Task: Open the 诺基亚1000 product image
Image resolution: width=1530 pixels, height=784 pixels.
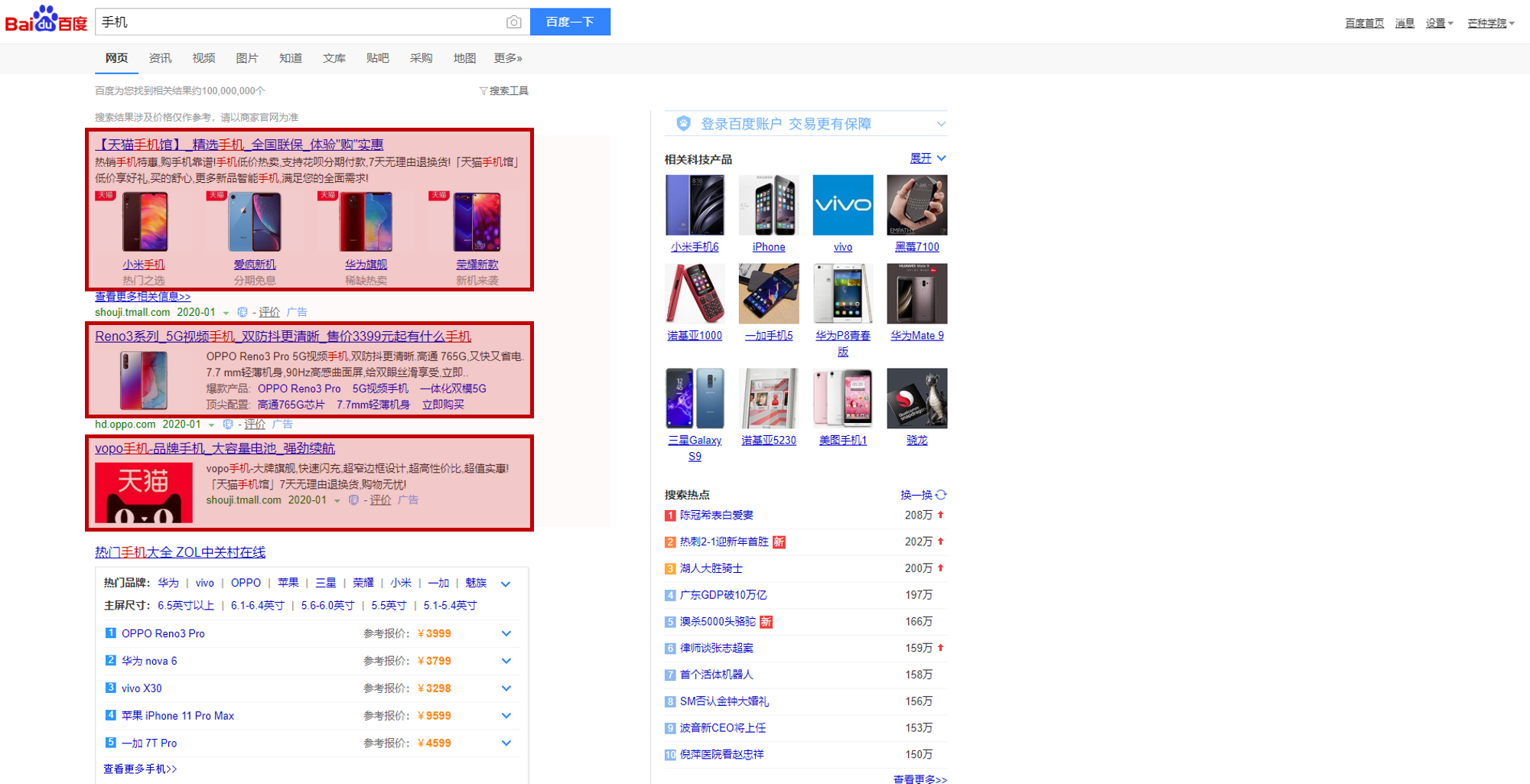Action: (695, 294)
